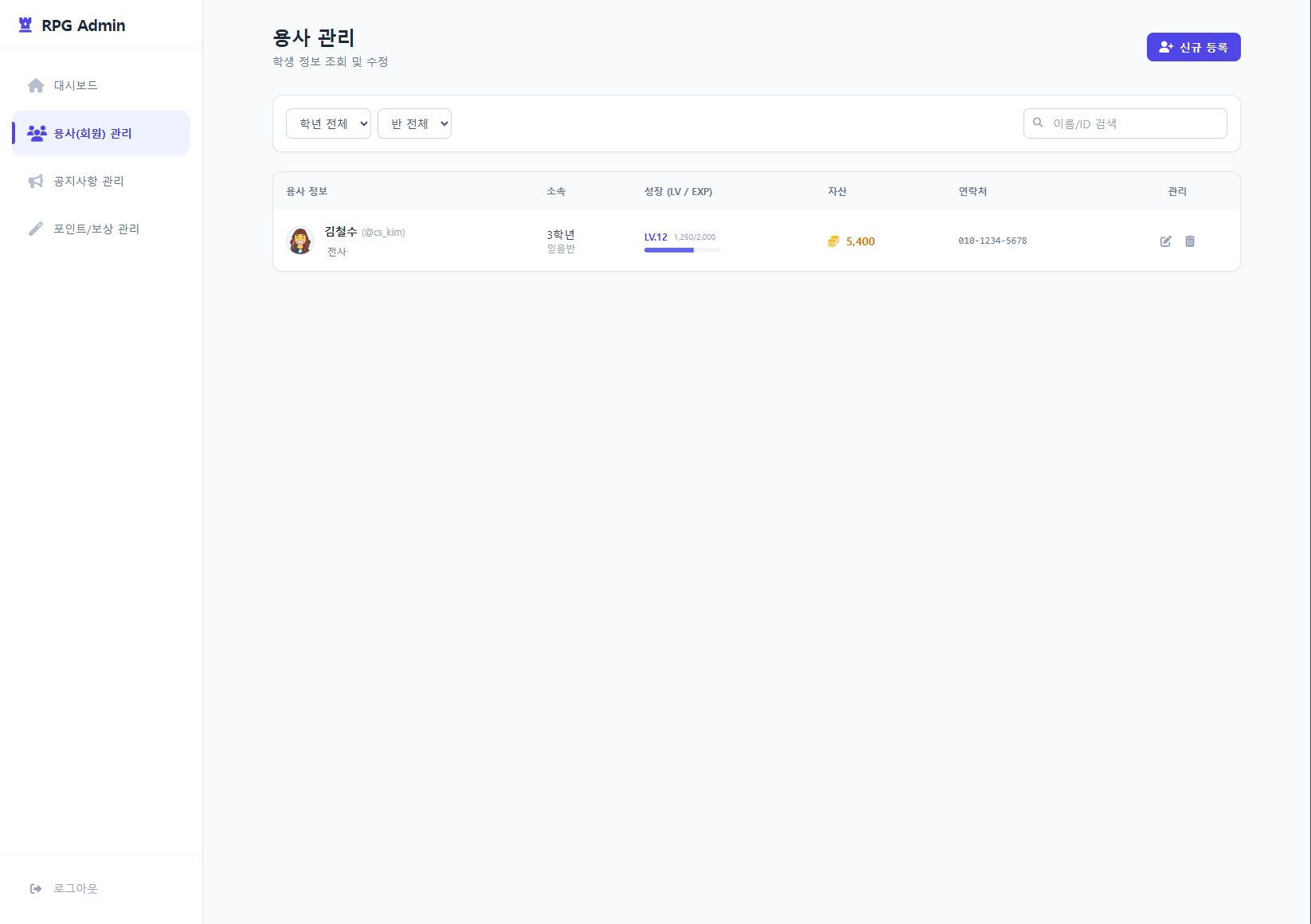Click the 이름/ID 검색 input field

[x=1125, y=123]
